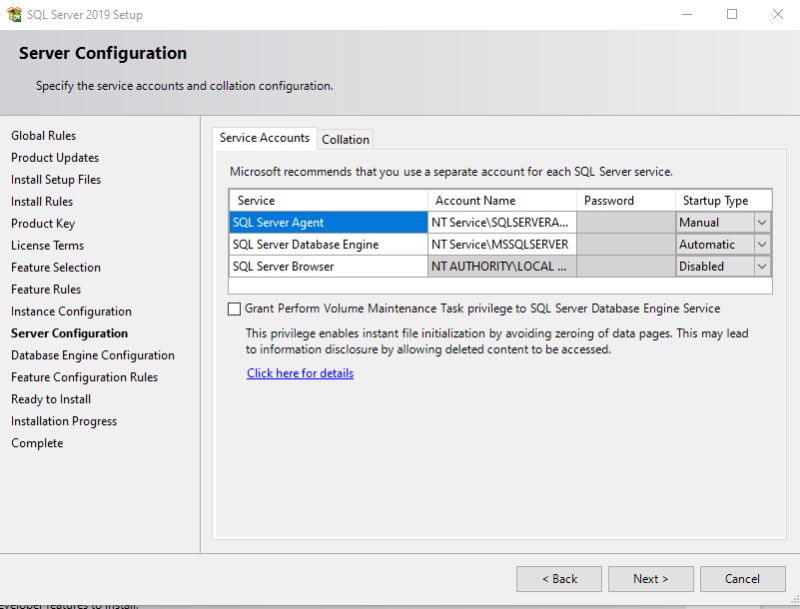Click the Back button
800x609 pixels.
click(x=558, y=578)
